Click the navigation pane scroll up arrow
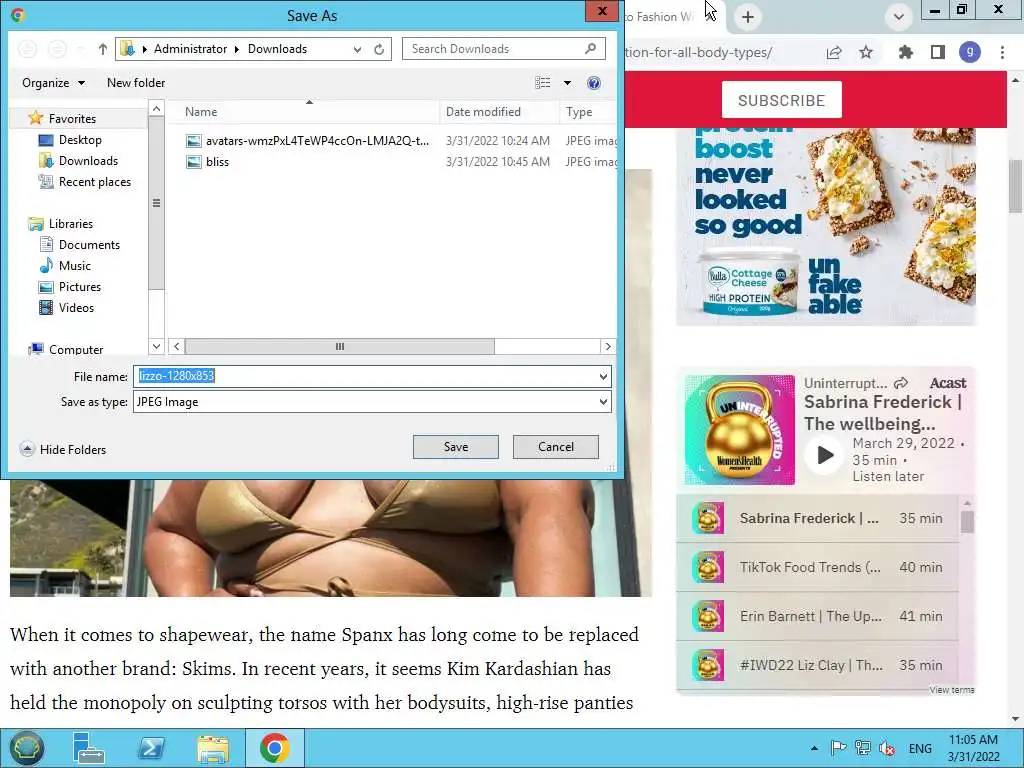Viewport: 1024px width, 768px height. [x=156, y=108]
